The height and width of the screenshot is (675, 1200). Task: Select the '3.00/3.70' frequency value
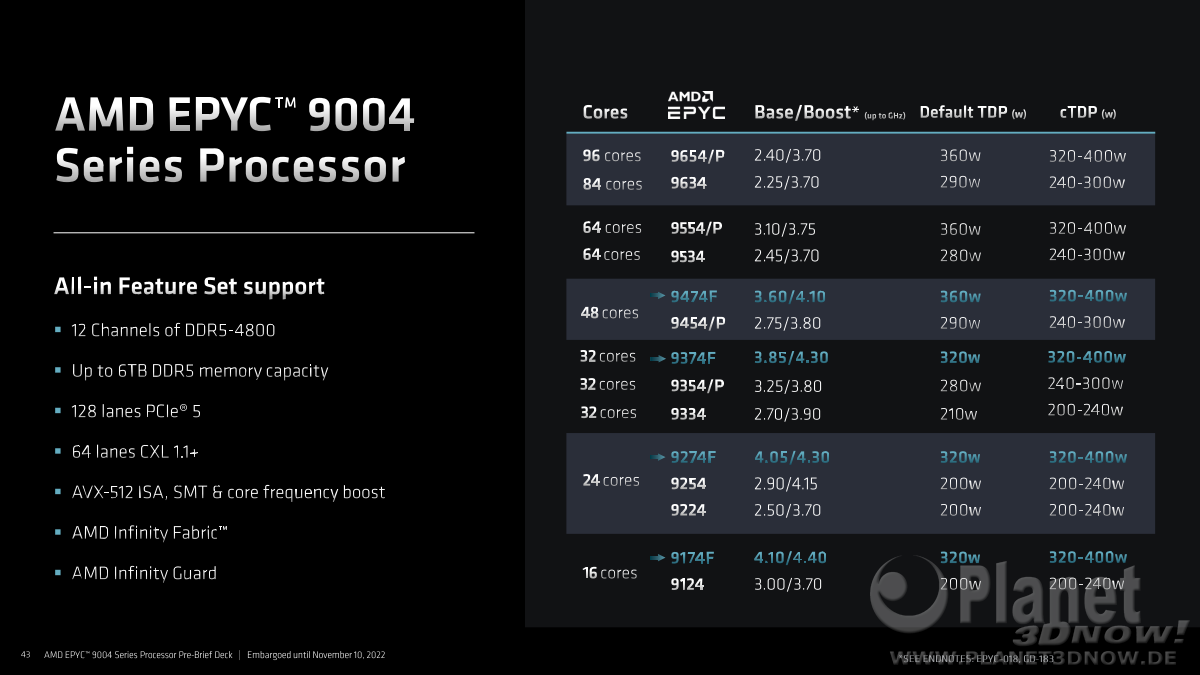pyautogui.click(x=787, y=584)
